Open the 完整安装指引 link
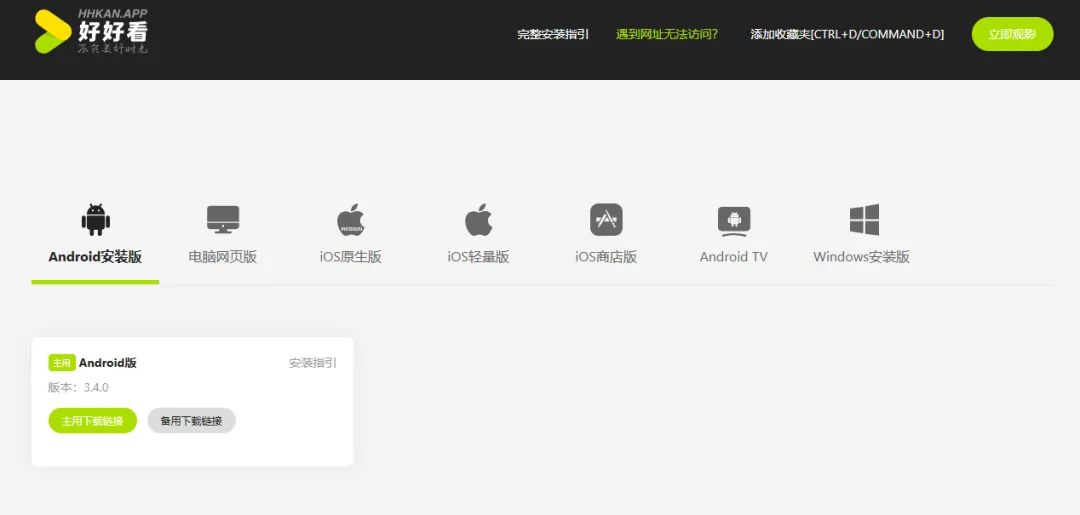 pos(553,34)
